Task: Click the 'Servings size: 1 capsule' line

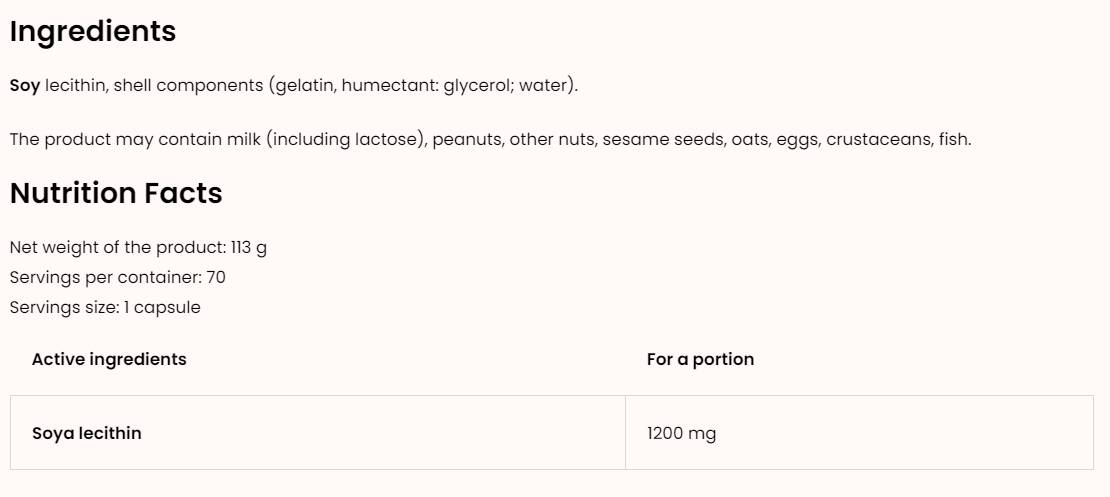Action: pyautogui.click(x=105, y=308)
